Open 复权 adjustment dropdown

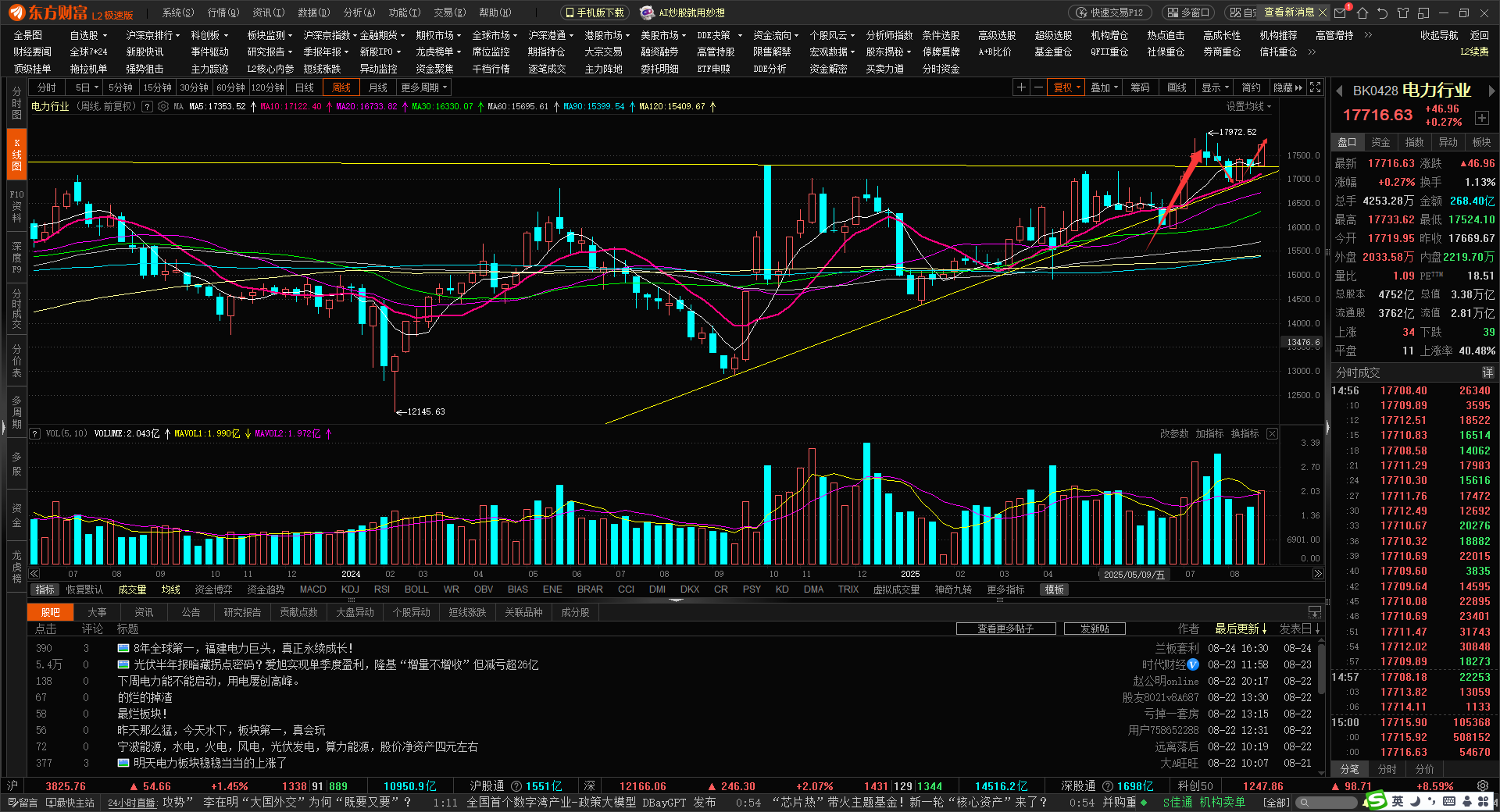pos(1066,87)
